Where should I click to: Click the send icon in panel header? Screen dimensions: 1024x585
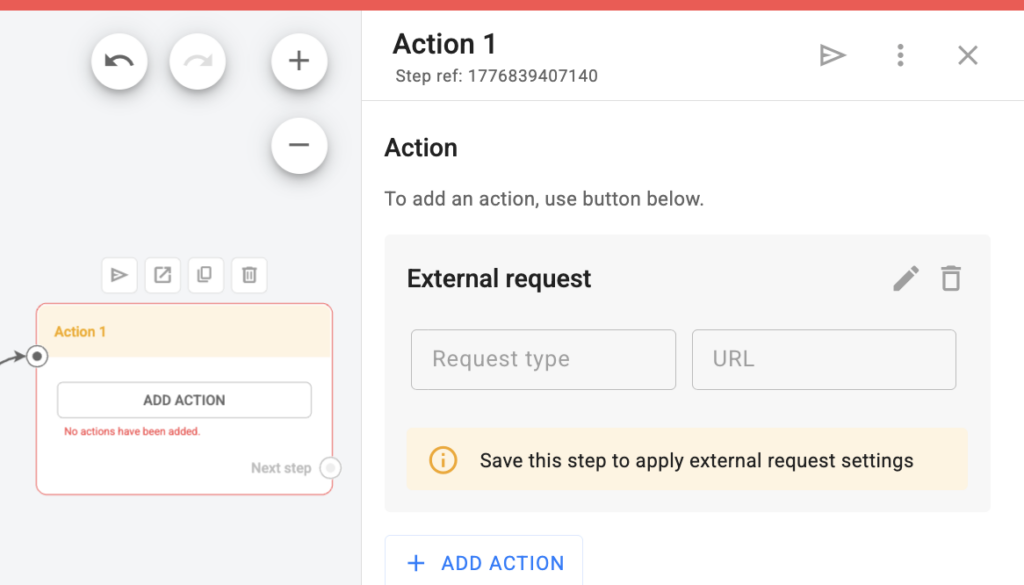coord(832,56)
